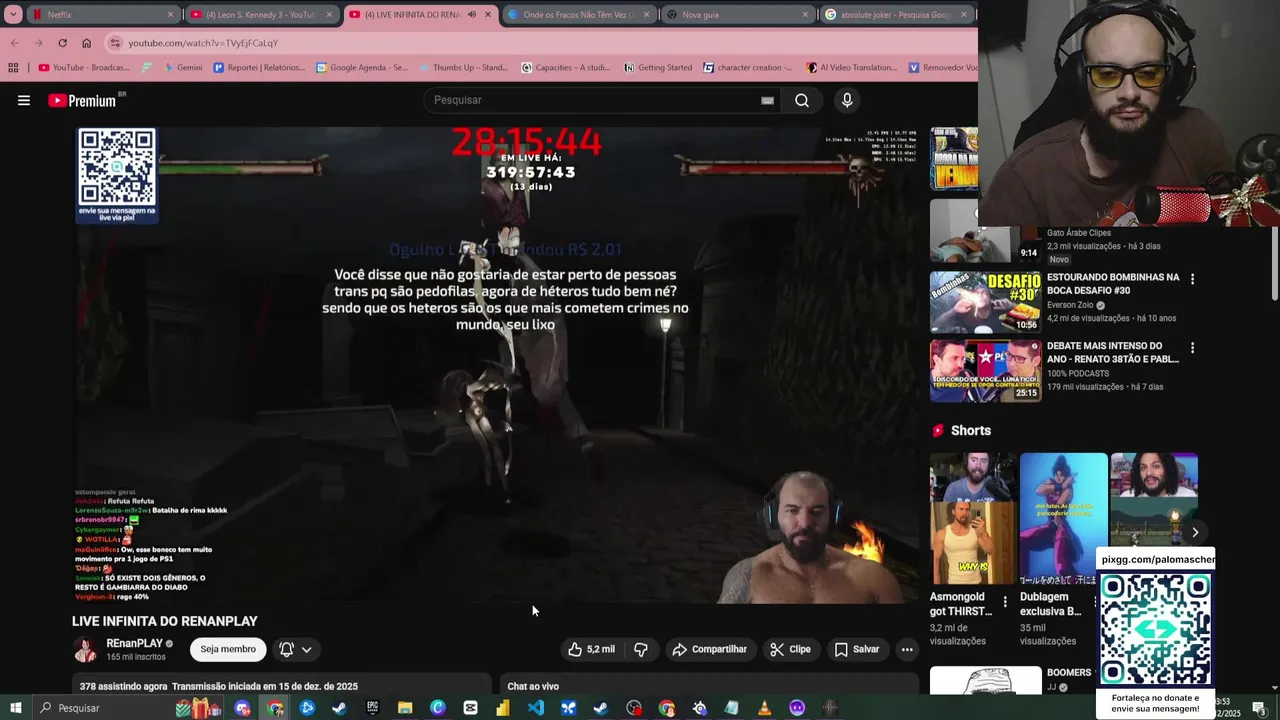Open Epic Games Launcher from taskbar
Viewport: 1280px width, 720px height.
372,708
